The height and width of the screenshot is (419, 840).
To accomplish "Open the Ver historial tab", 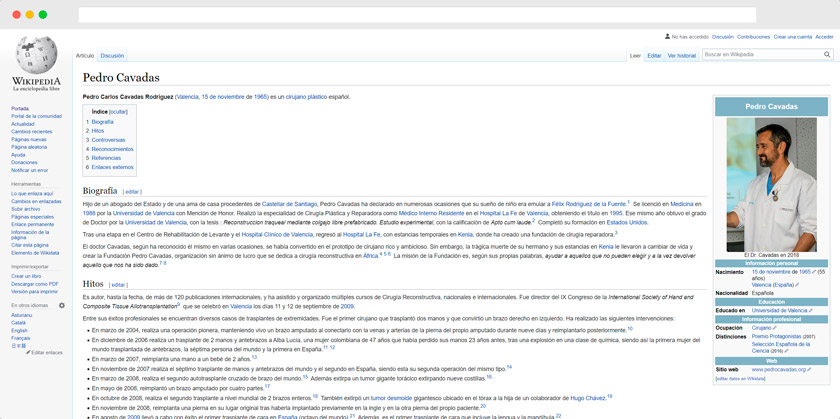I will point(681,56).
